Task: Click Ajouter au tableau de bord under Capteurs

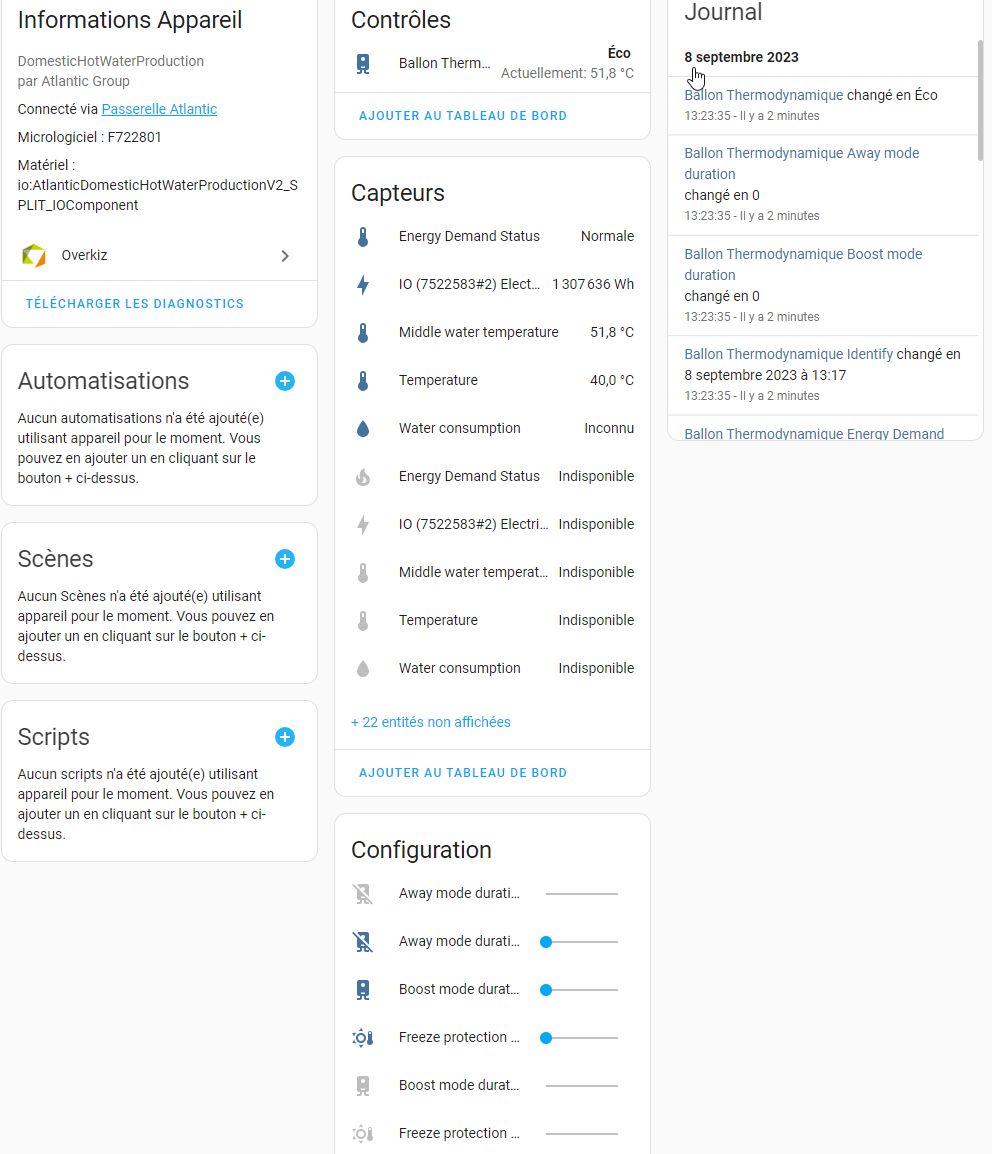Action: [463, 773]
